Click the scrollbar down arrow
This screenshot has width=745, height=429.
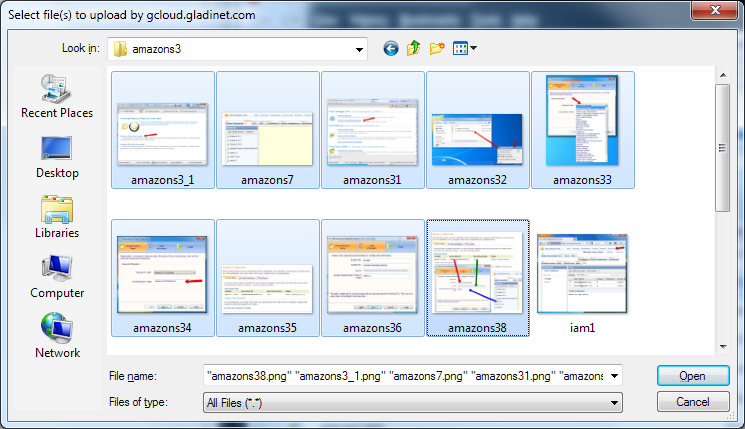tap(723, 347)
